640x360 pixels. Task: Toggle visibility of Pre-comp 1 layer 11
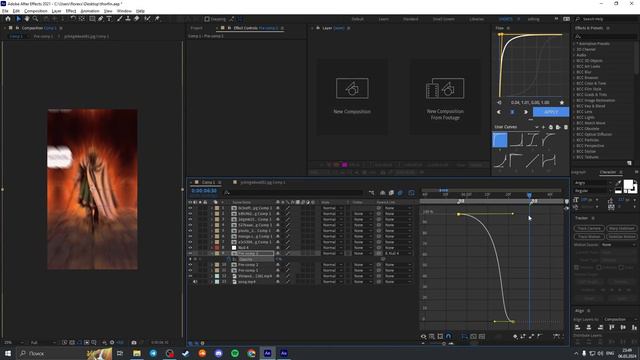pos(190,270)
